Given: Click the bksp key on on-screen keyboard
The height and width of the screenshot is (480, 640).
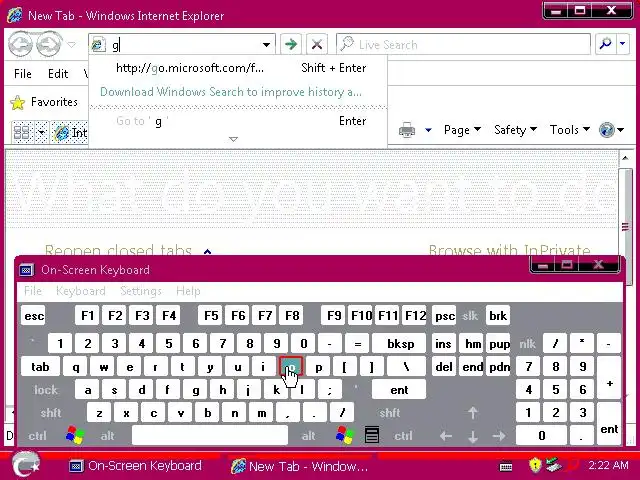Looking at the screenshot, I should [x=400, y=344].
